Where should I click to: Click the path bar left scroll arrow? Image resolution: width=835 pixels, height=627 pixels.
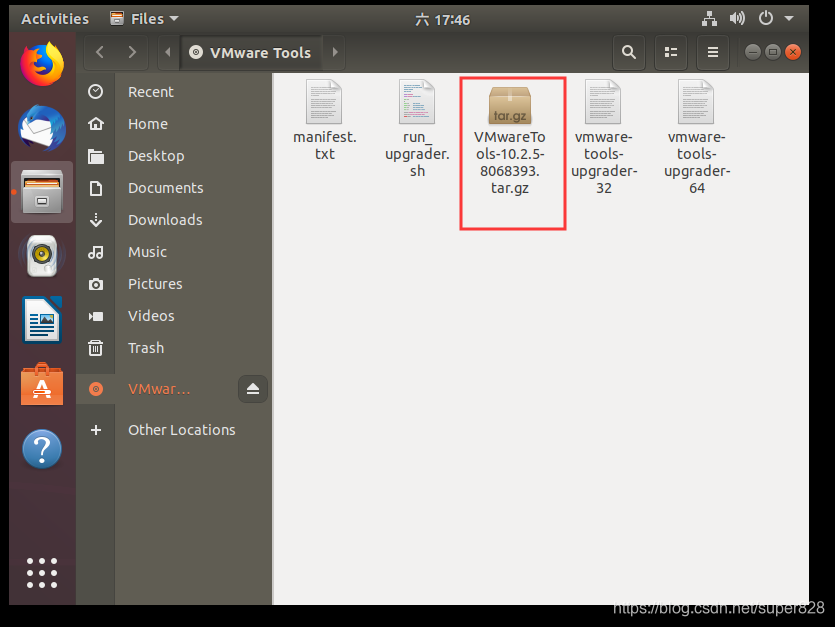(x=168, y=52)
